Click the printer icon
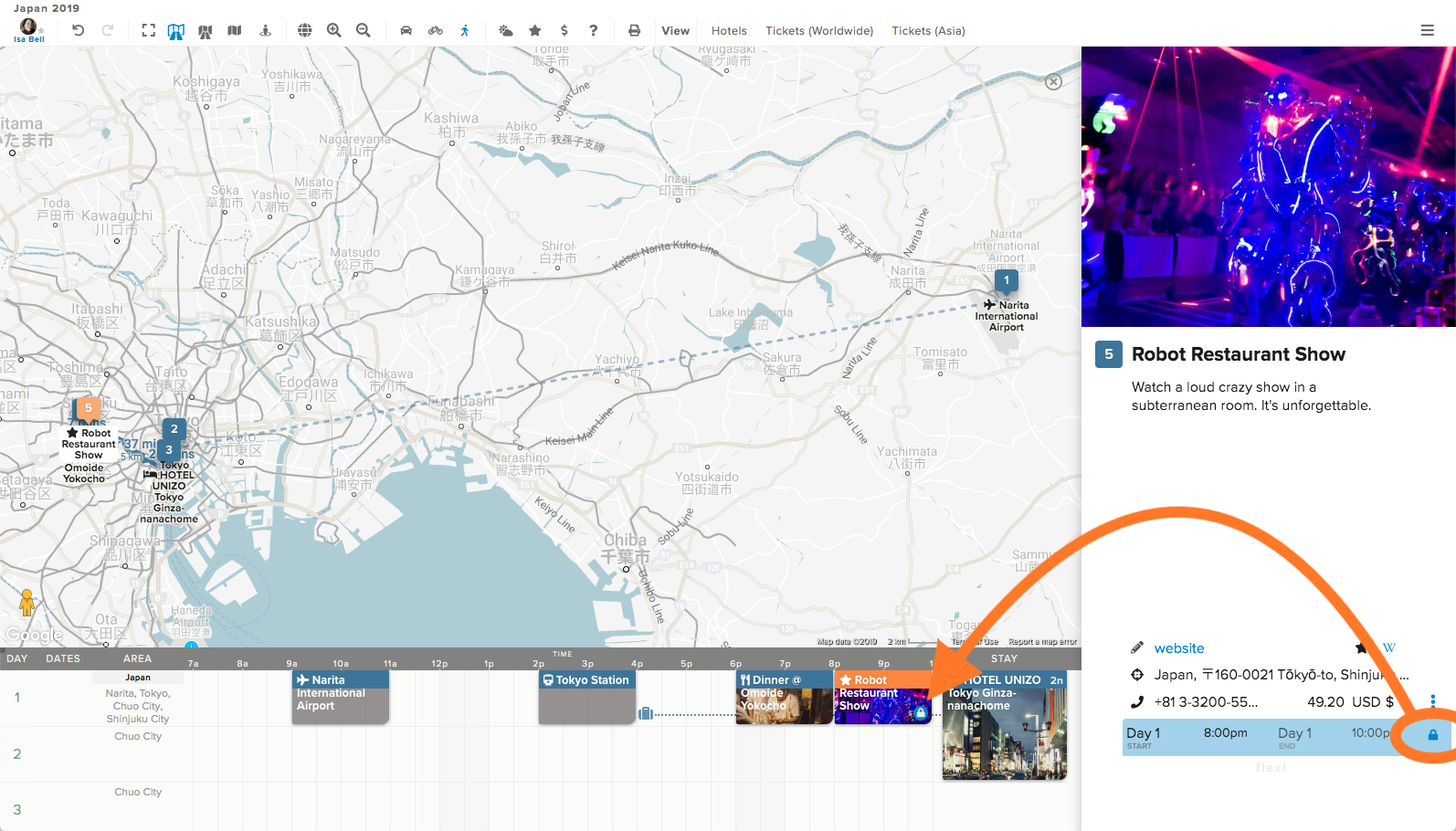The height and width of the screenshot is (831, 1456). (x=634, y=30)
